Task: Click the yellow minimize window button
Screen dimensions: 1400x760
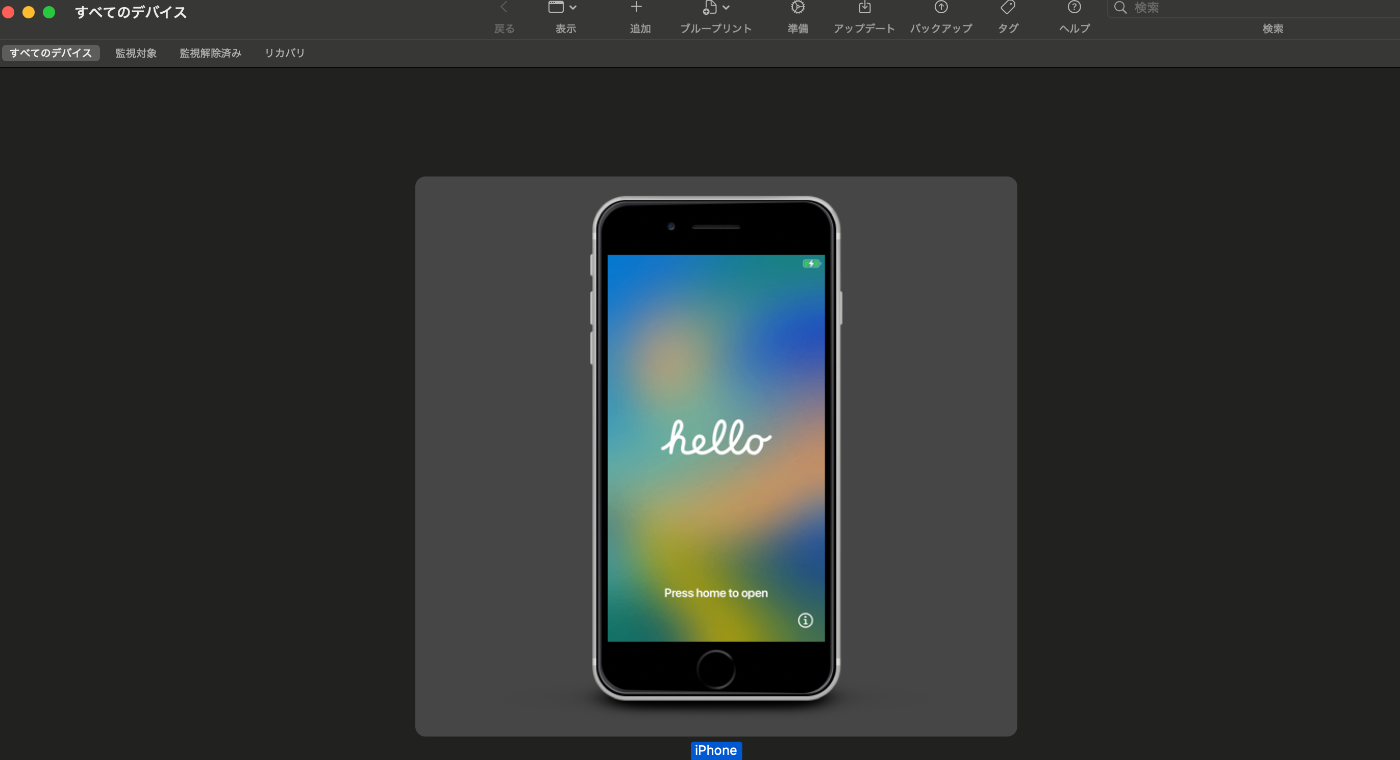Action: point(29,12)
